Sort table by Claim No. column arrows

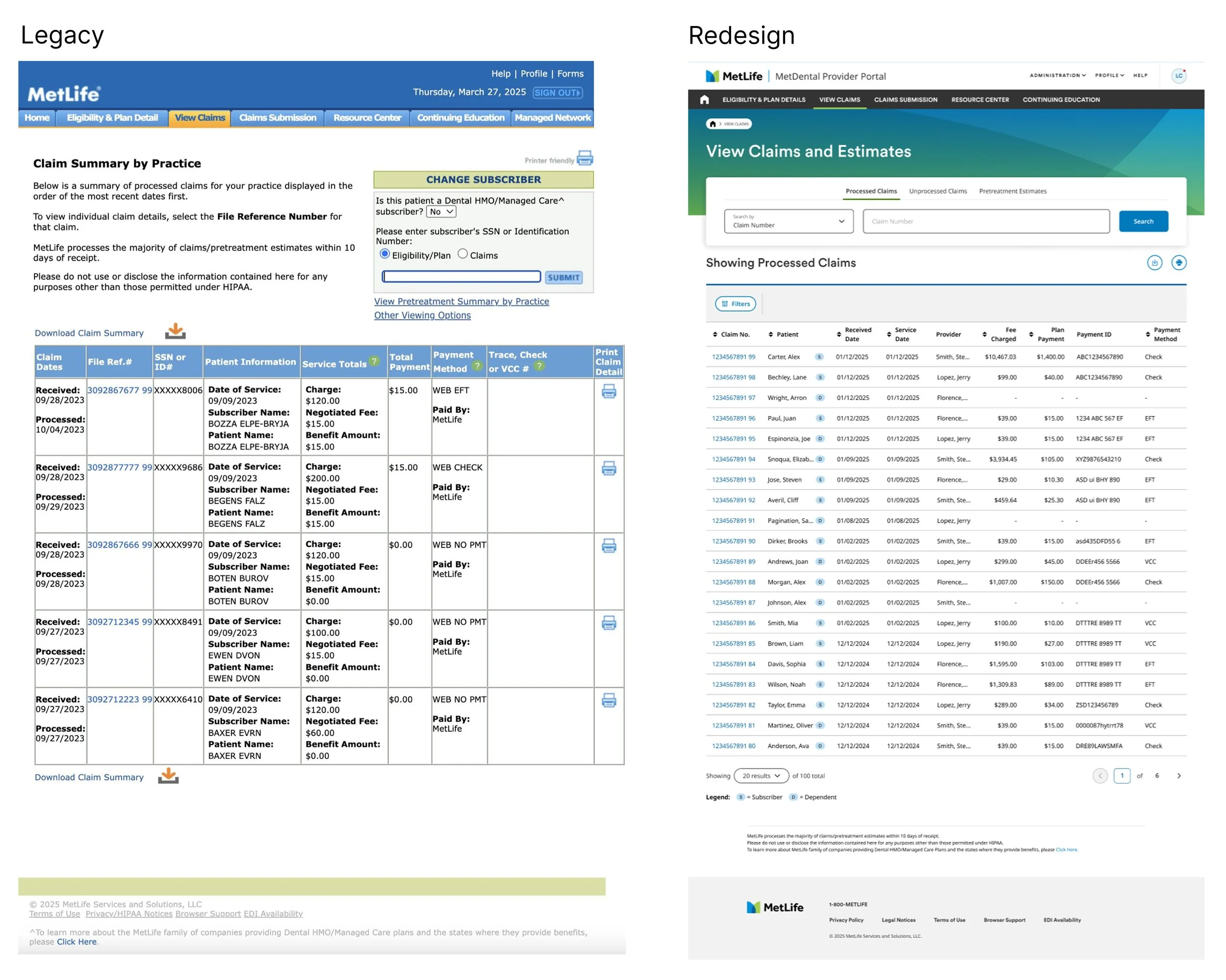(x=715, y=335)
